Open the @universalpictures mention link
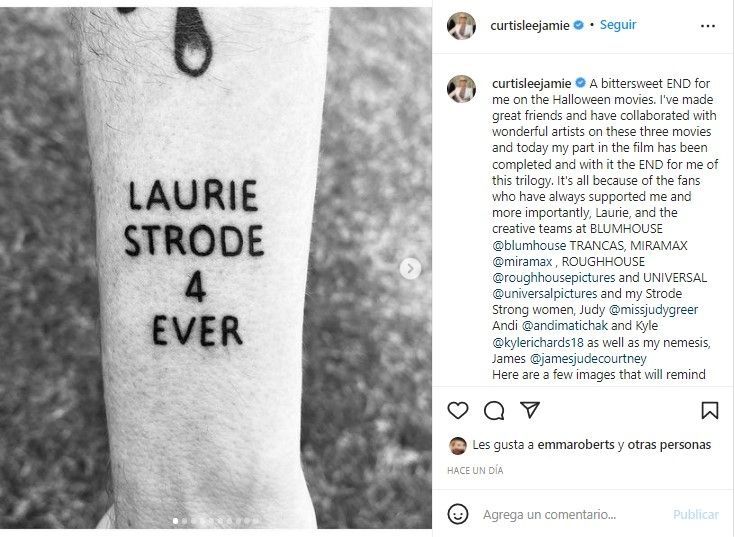Screen dimensions: 734x537 click(x=544, y=294)
